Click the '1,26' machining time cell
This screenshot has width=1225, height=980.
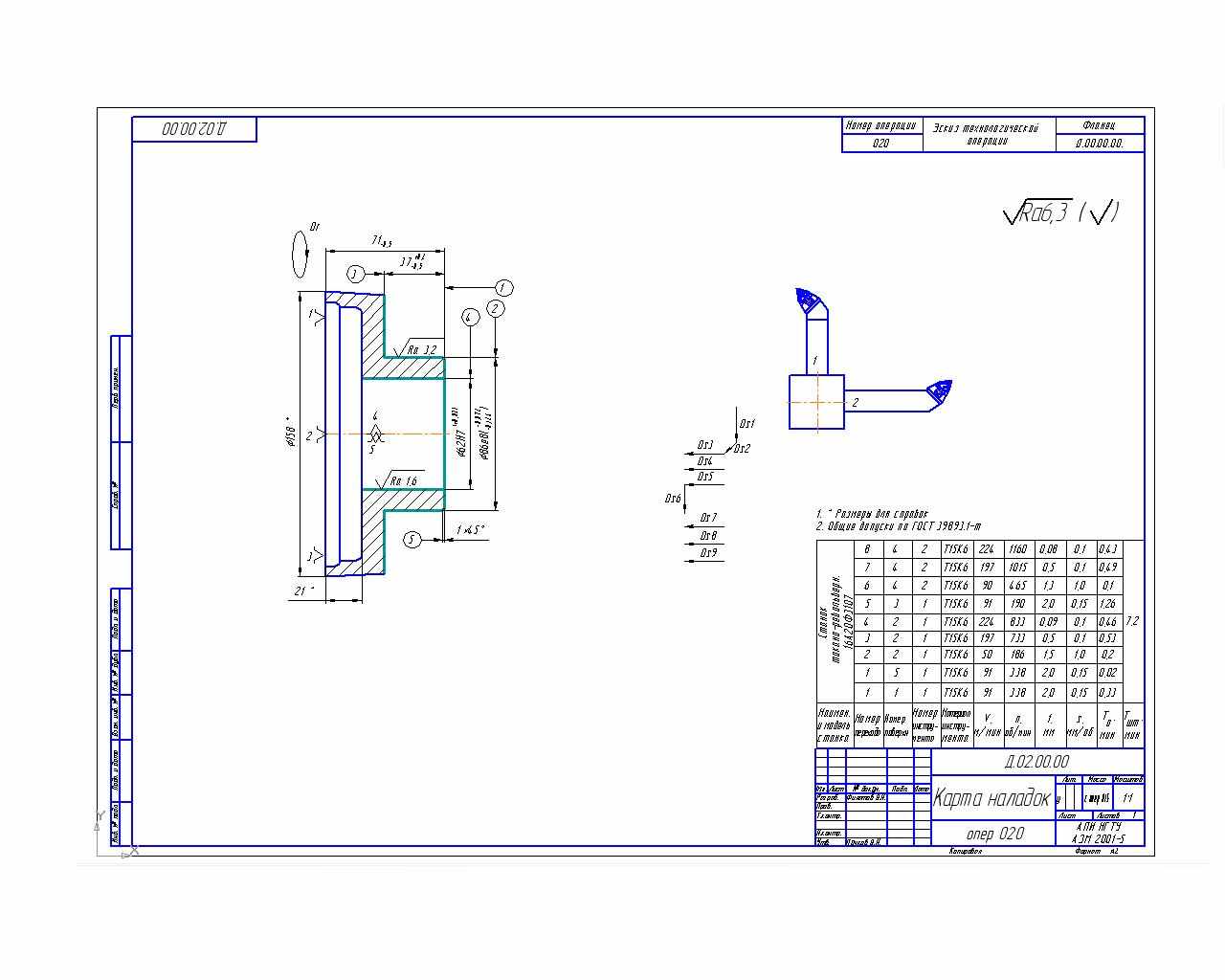coord(1108,604)
